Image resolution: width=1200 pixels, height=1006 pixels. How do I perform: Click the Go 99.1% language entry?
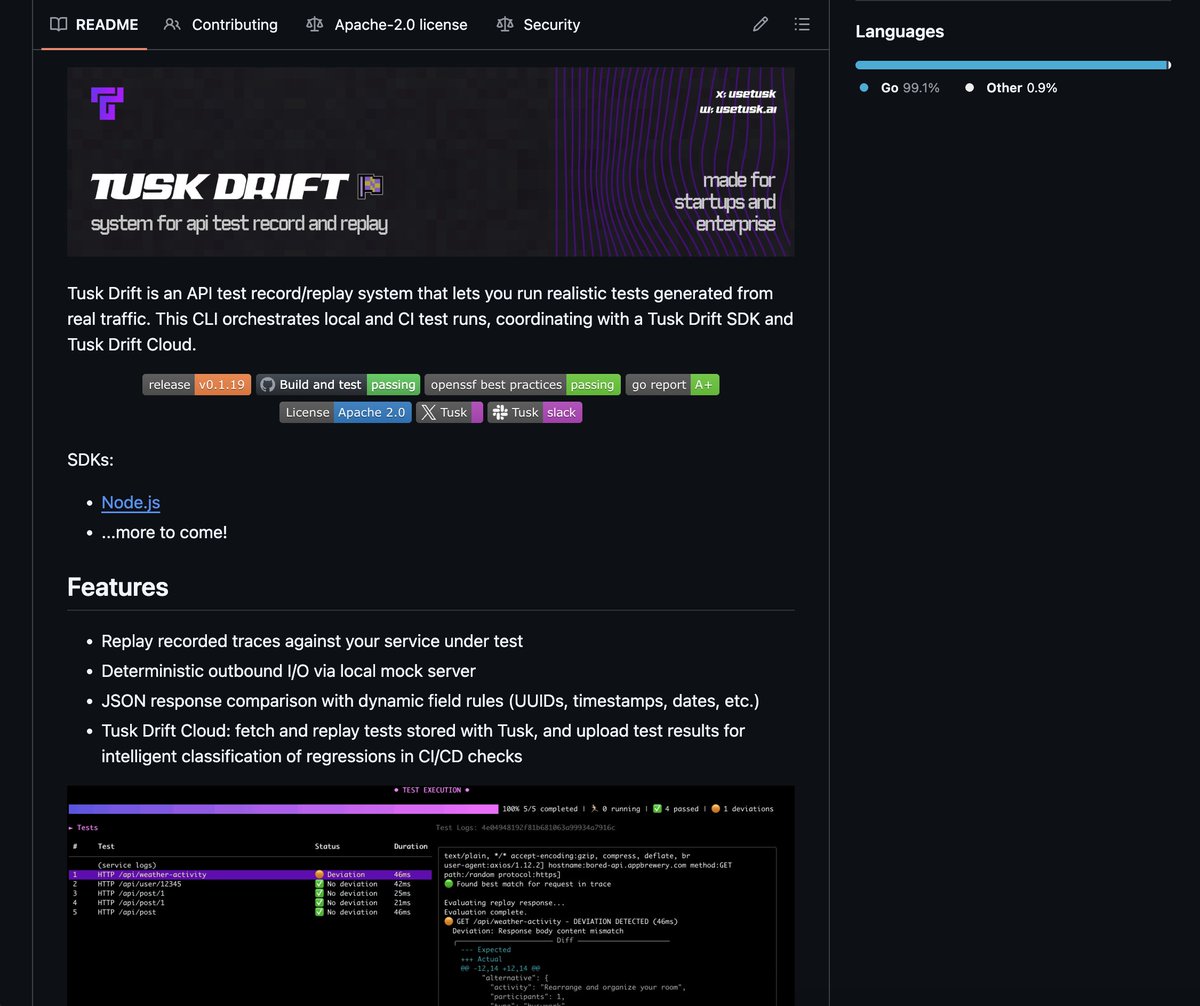click(x=900, y=88)
